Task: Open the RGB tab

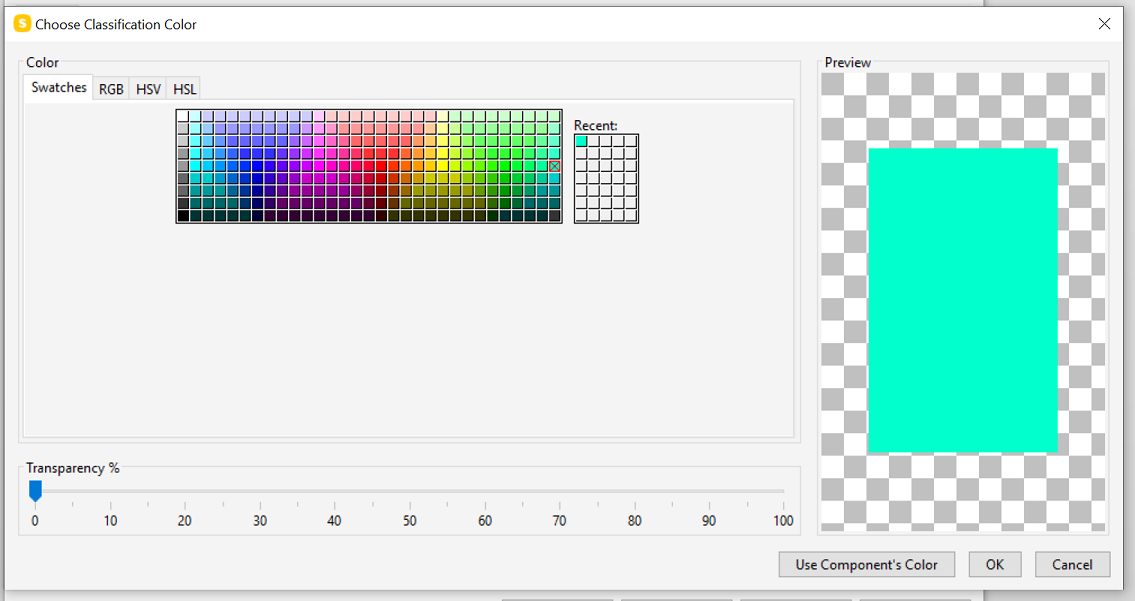Action: tap(111, 89)
